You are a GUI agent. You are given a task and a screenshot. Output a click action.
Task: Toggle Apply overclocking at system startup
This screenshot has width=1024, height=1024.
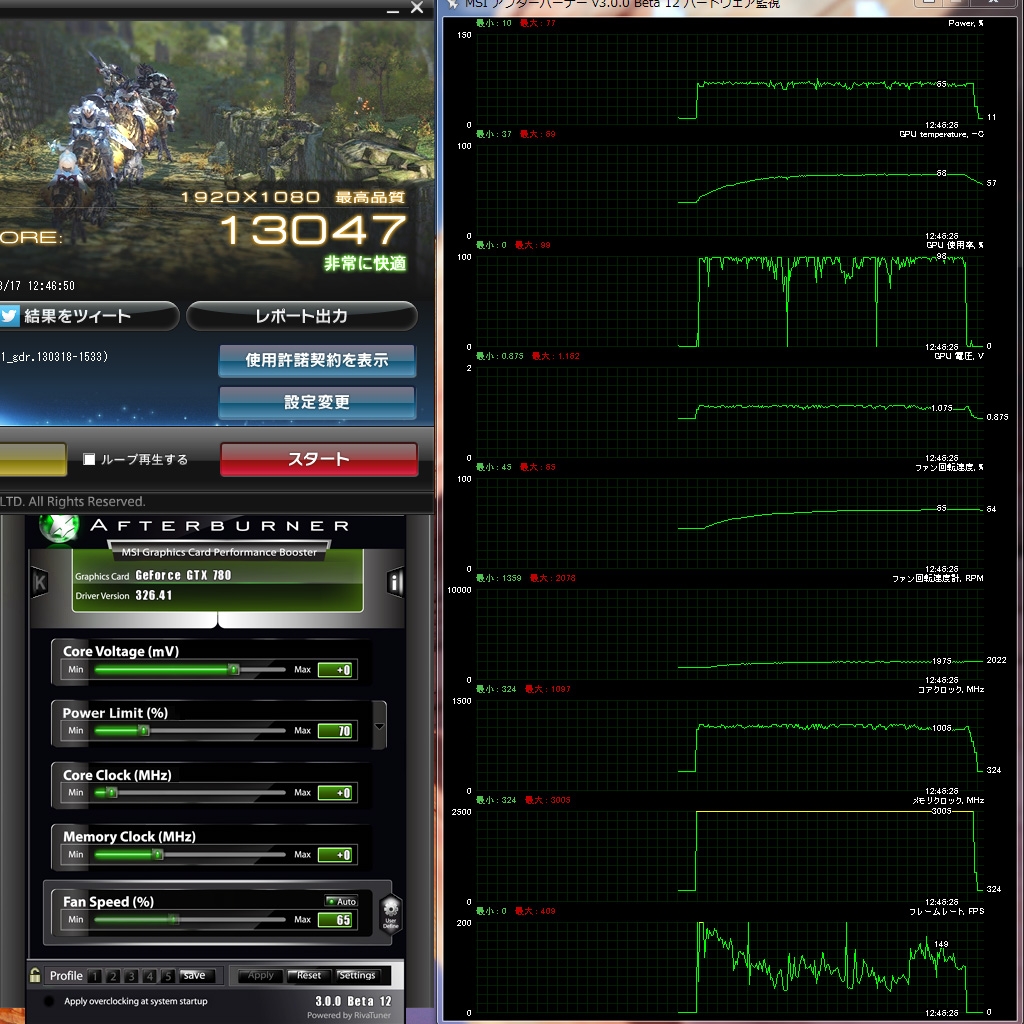point(49,1000)
